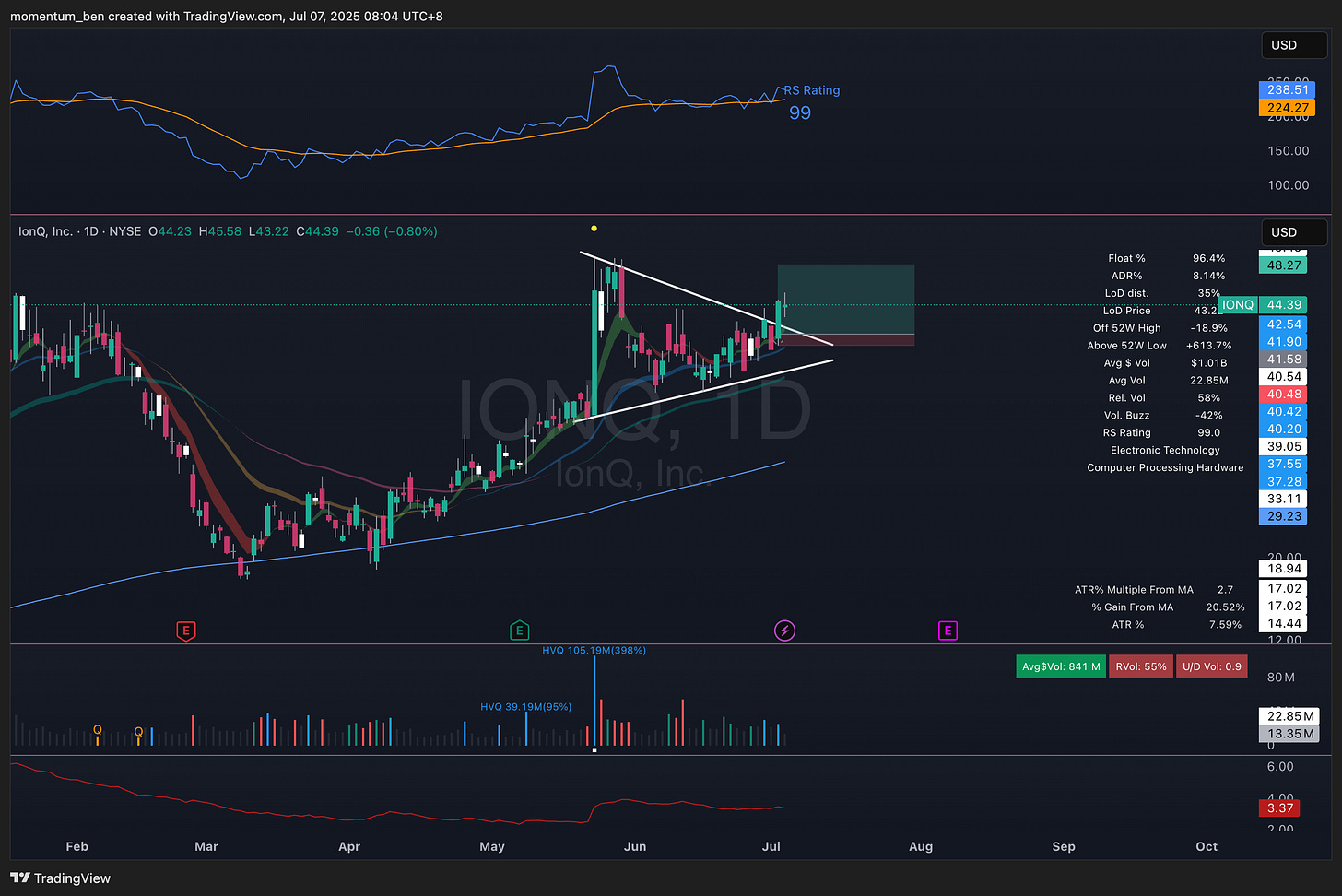1342x896 pixels.
Task: Select the red 3.37 indicator label
Action: [1280, 808]
